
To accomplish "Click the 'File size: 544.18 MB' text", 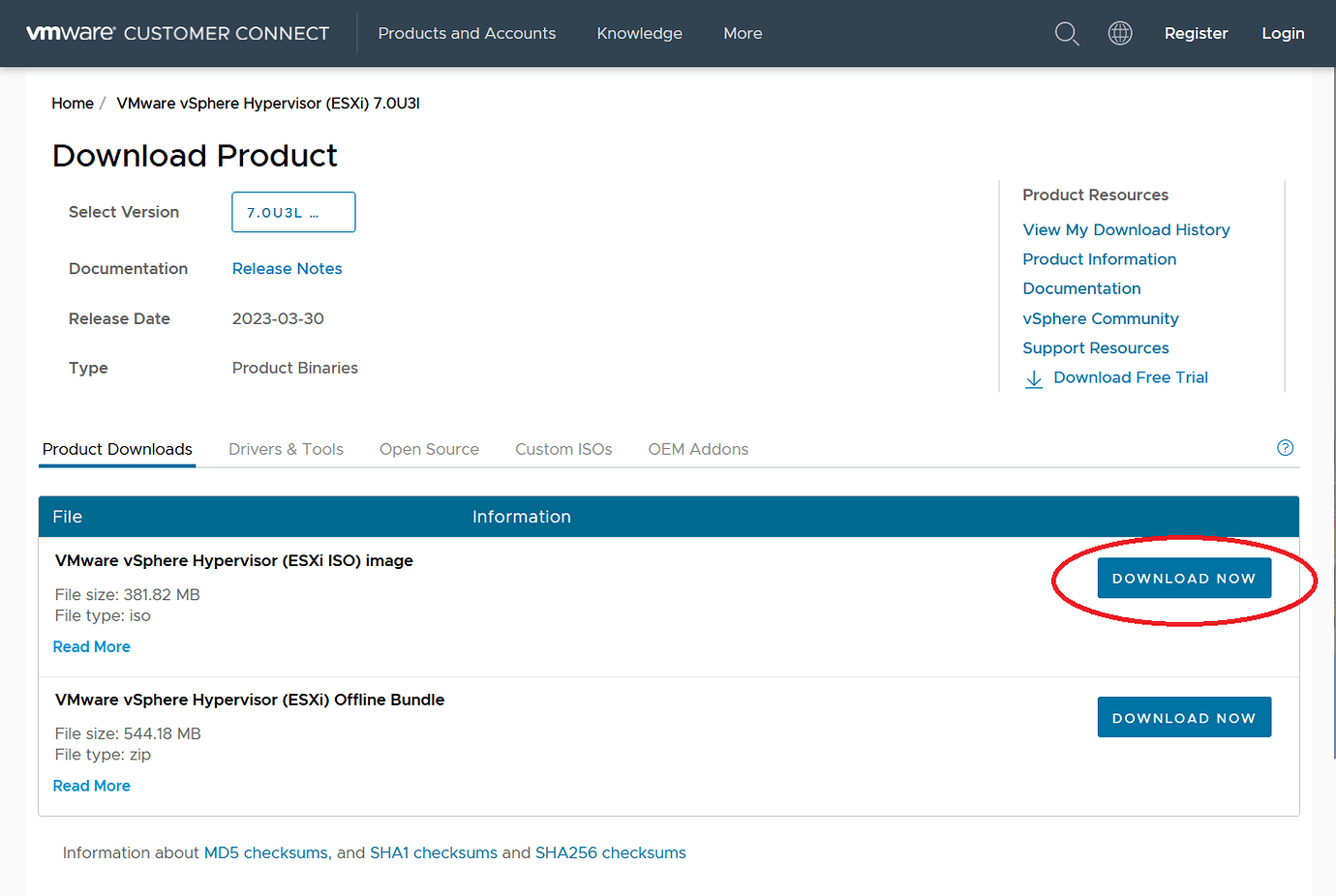I will click(x=128, y=733).
